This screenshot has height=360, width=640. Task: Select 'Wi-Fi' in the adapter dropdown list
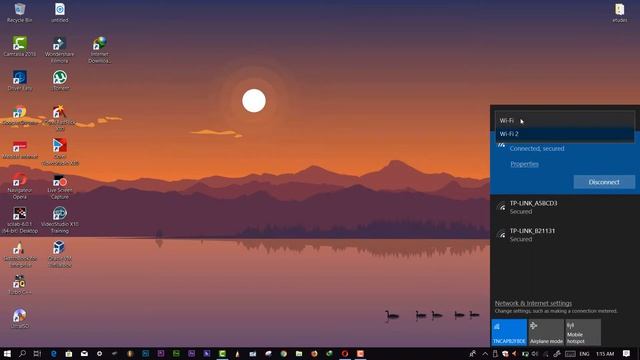coord(565,120)
